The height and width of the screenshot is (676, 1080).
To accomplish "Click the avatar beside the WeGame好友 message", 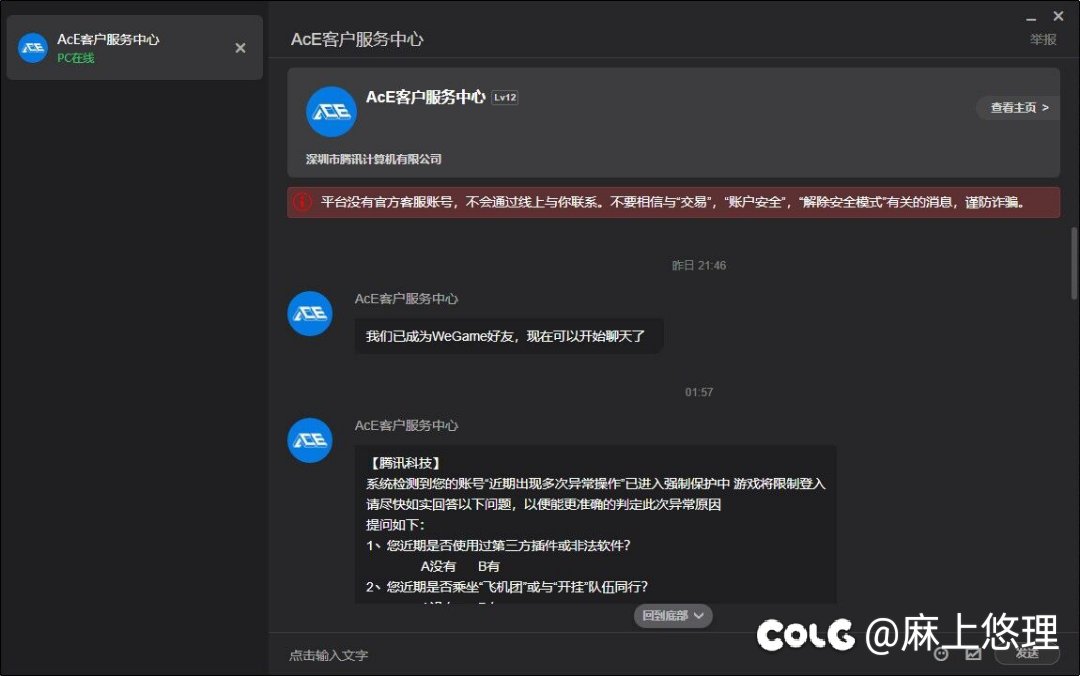I will tap(310, 314).
